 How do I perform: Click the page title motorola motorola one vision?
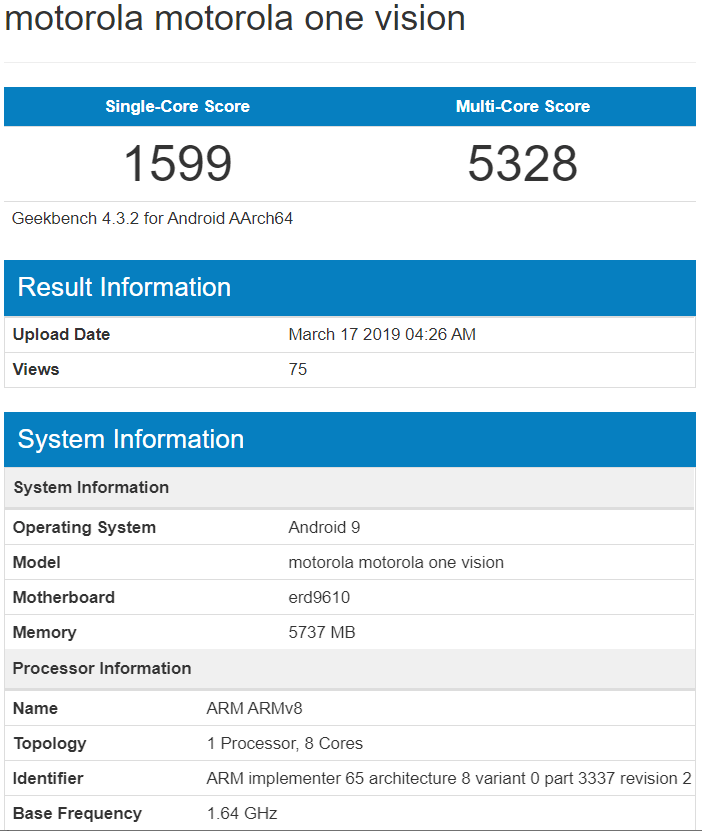235,18
